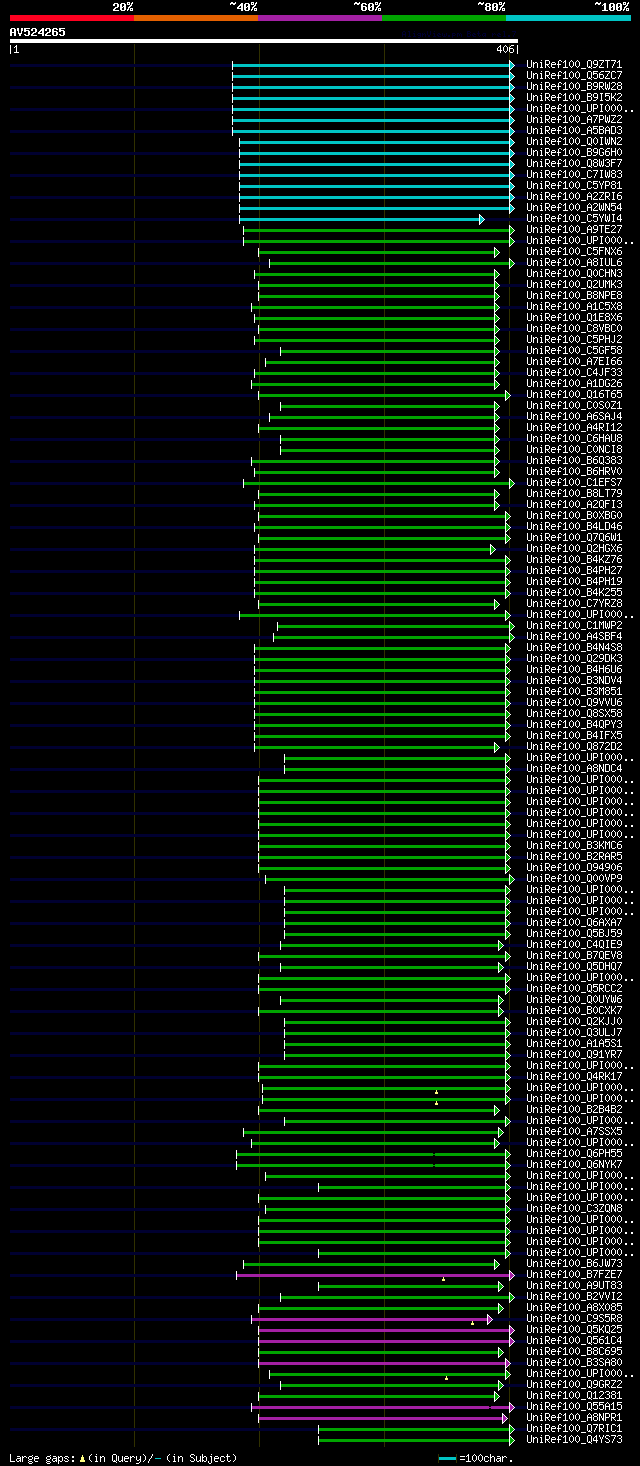Select hit label UniRef100_Q9VVU6
This screenshot has width=640, height=1466.
tap(574, 703)
